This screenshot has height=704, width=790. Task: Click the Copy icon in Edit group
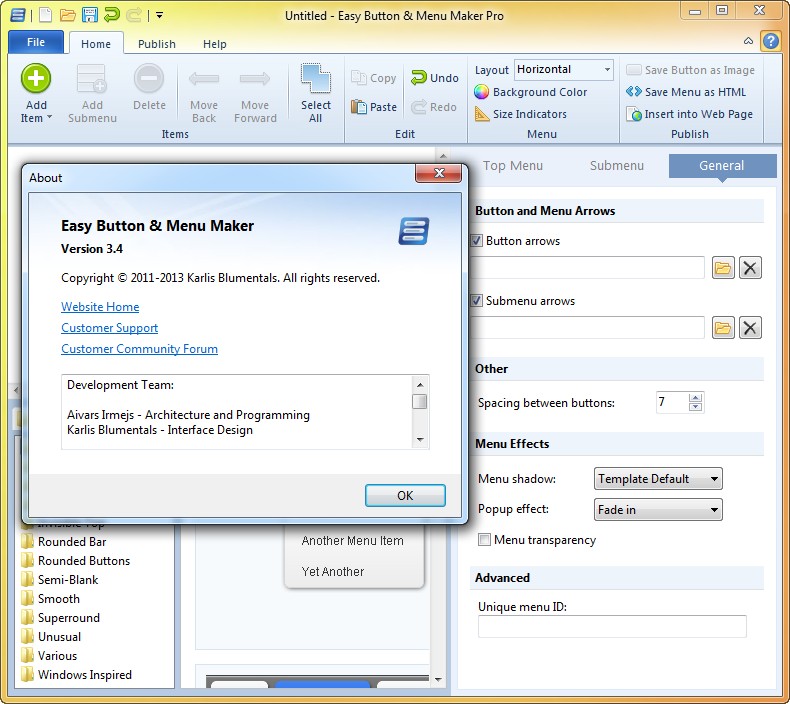[359, 78]
